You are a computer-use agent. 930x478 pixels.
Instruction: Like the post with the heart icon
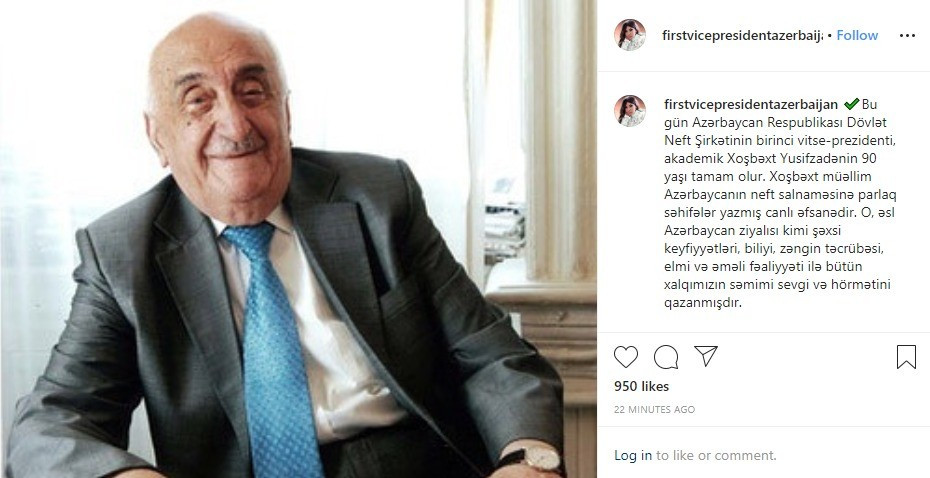click(x=626, y=357)
